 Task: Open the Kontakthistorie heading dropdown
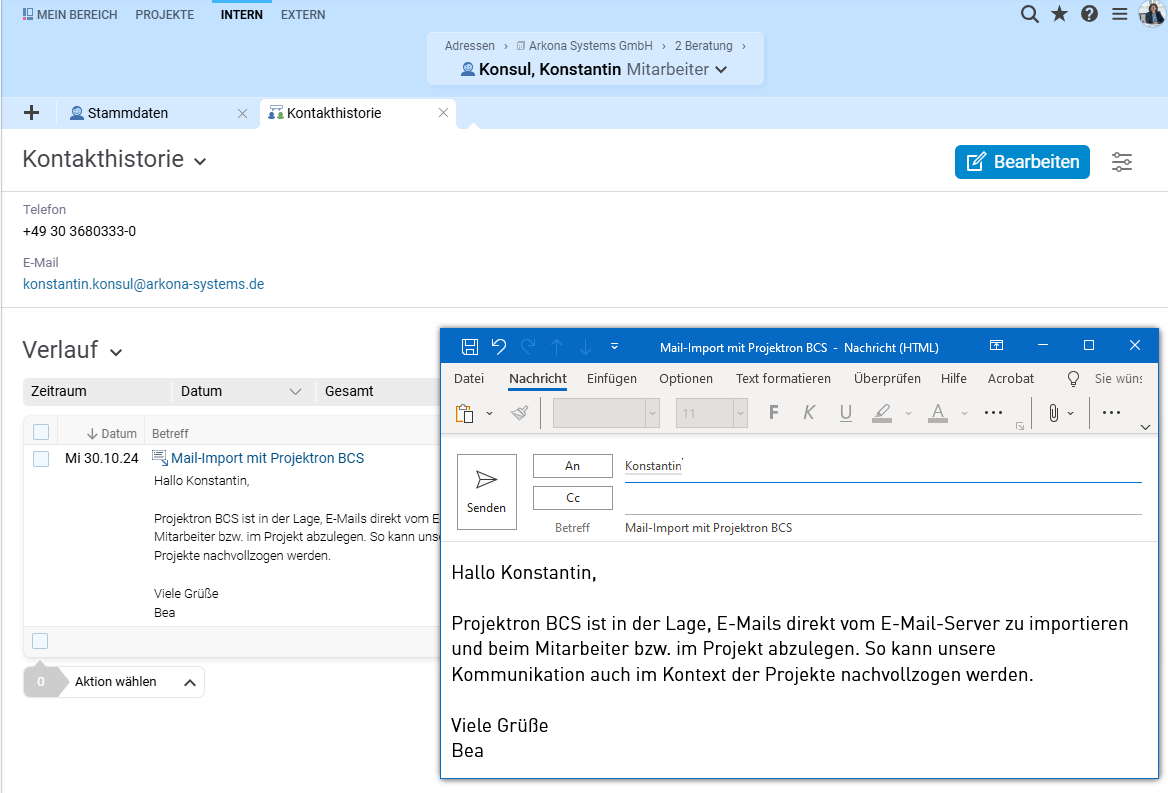200,161
